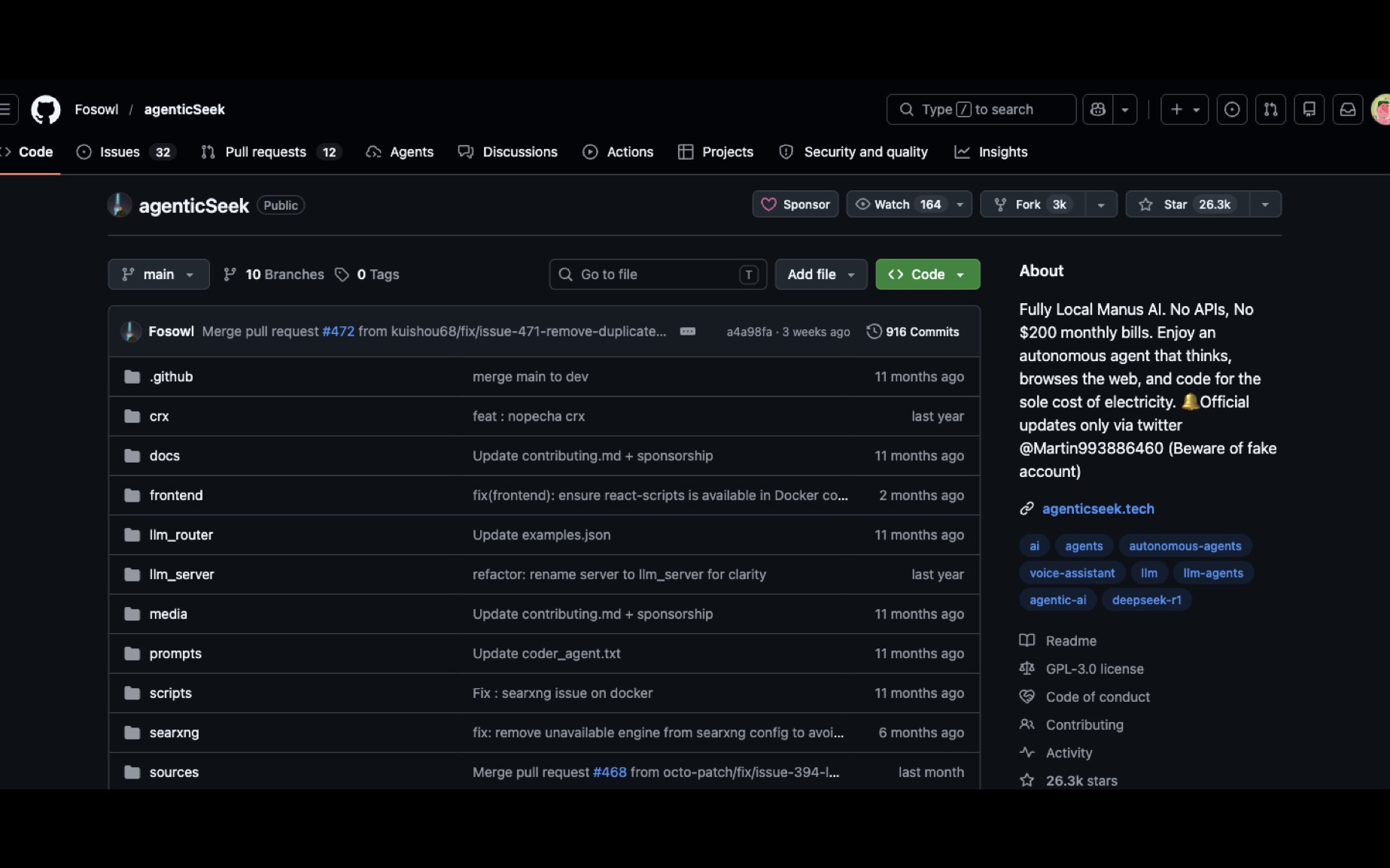
Task: Open the crx folder
Action: [x=159, y=417]
